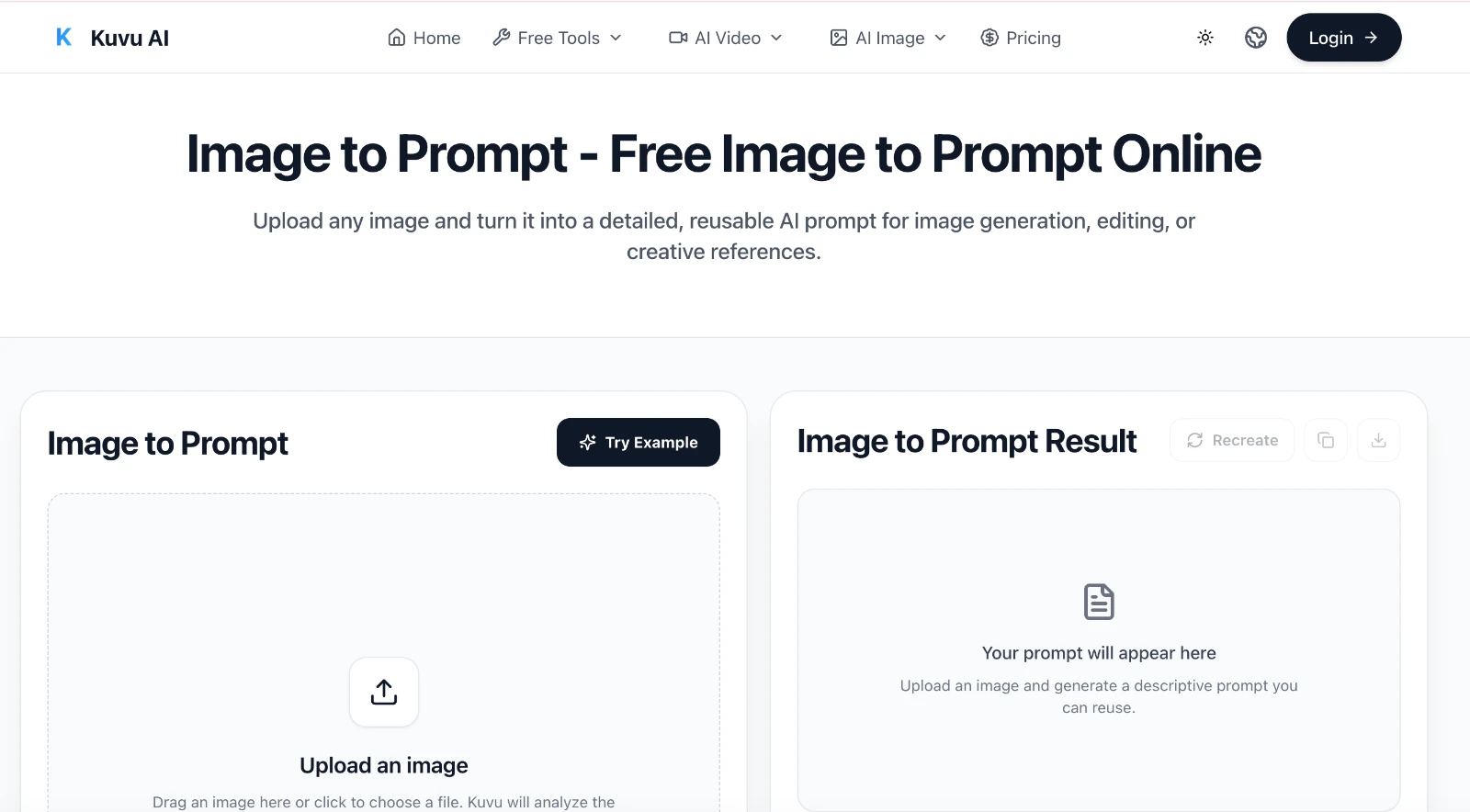Screen dimensions: 1470x812
Task: Copy prompt result using the copy icon
Action: (x=1326, y=440)
